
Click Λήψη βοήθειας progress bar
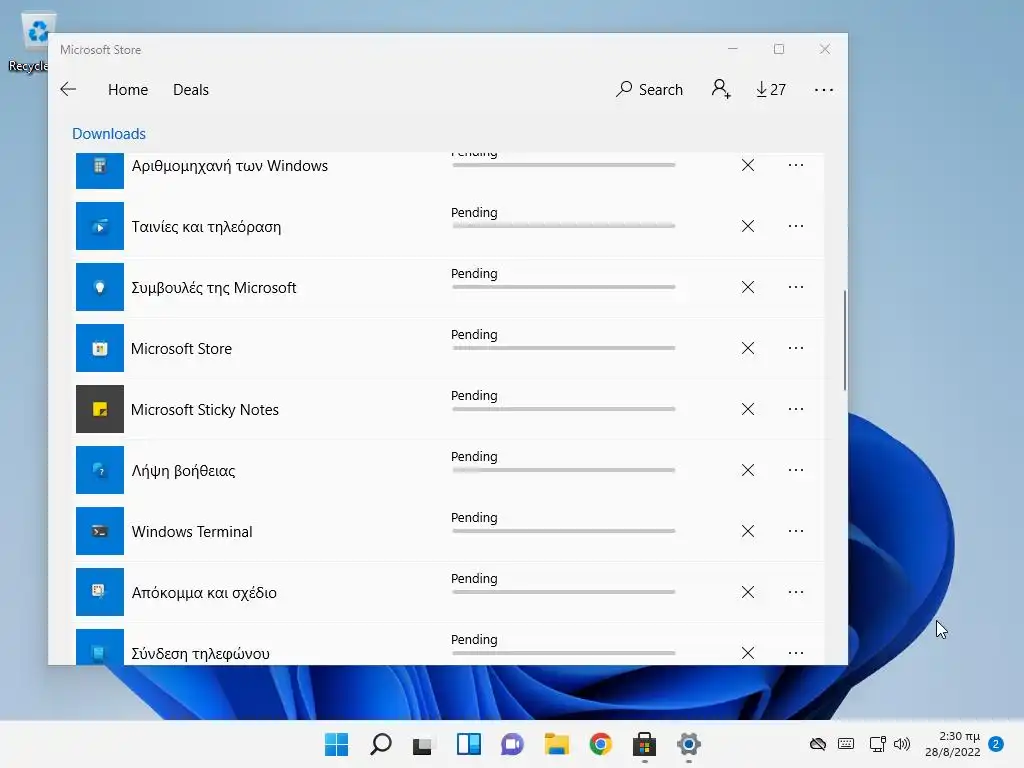(x=563, y=470)
